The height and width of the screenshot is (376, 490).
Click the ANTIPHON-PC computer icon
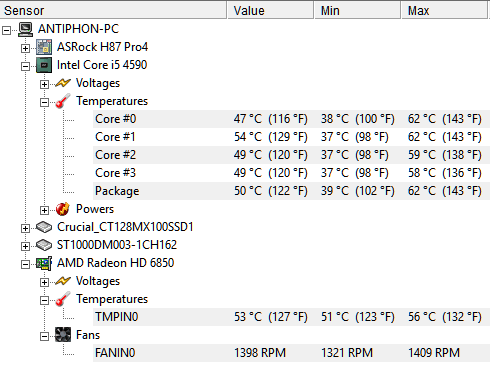pos(25,29)
